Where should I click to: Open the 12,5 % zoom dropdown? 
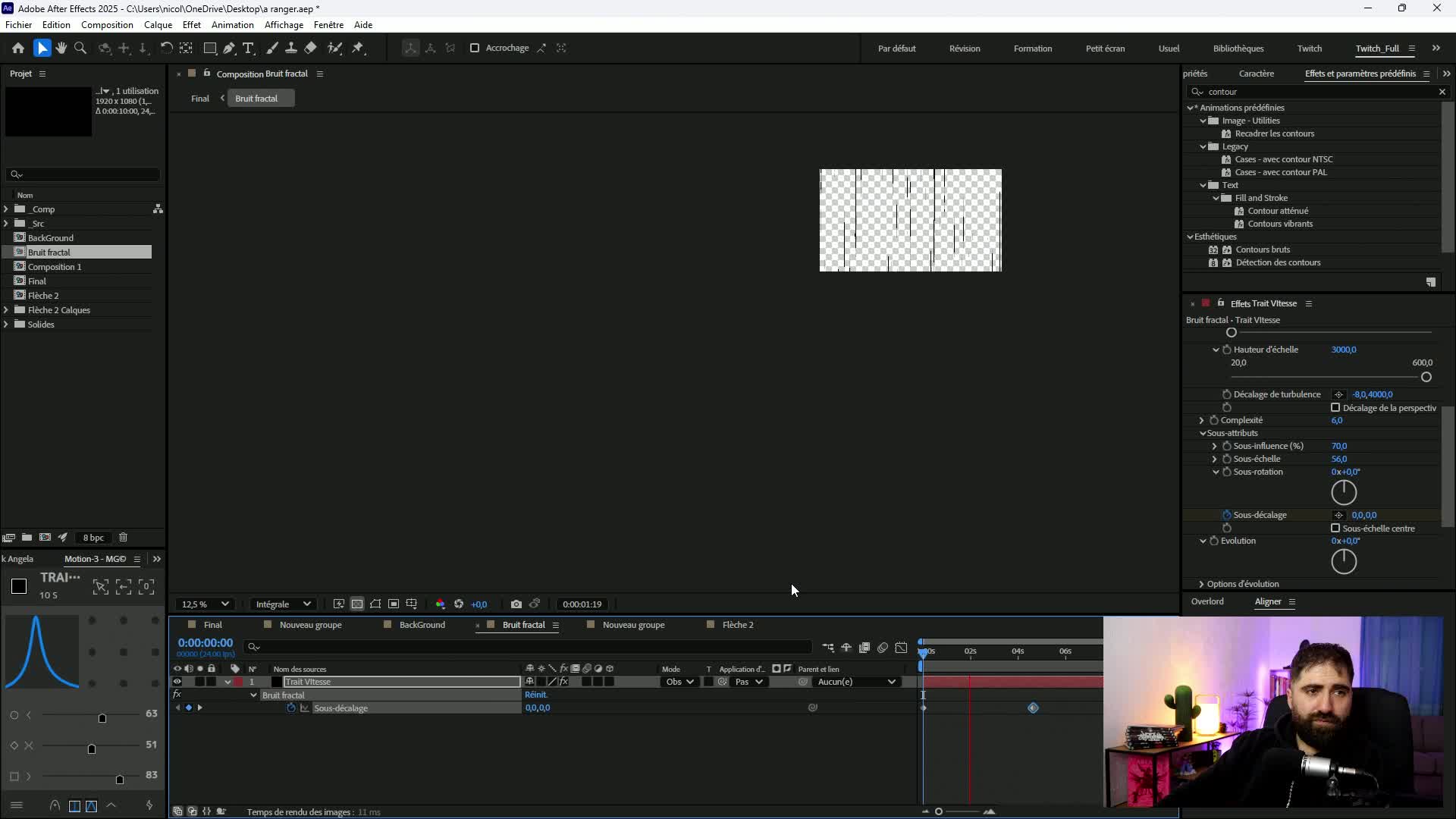click(205, 604)
